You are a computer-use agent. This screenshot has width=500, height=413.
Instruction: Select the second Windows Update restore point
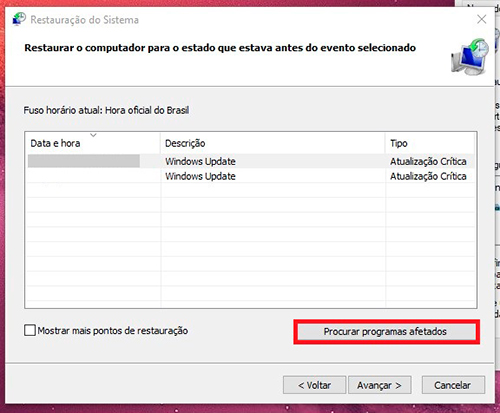click(251, 176)
